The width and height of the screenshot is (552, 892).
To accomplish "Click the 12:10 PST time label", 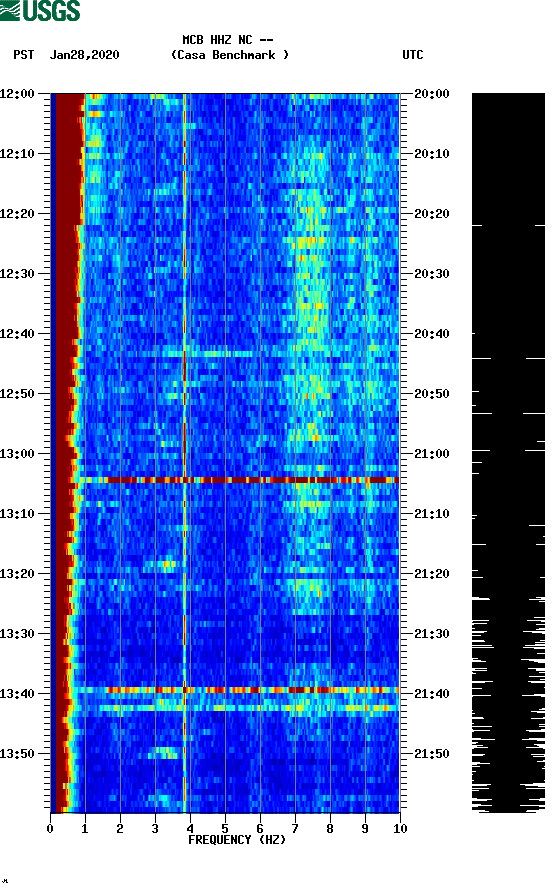I will [18, 154].
